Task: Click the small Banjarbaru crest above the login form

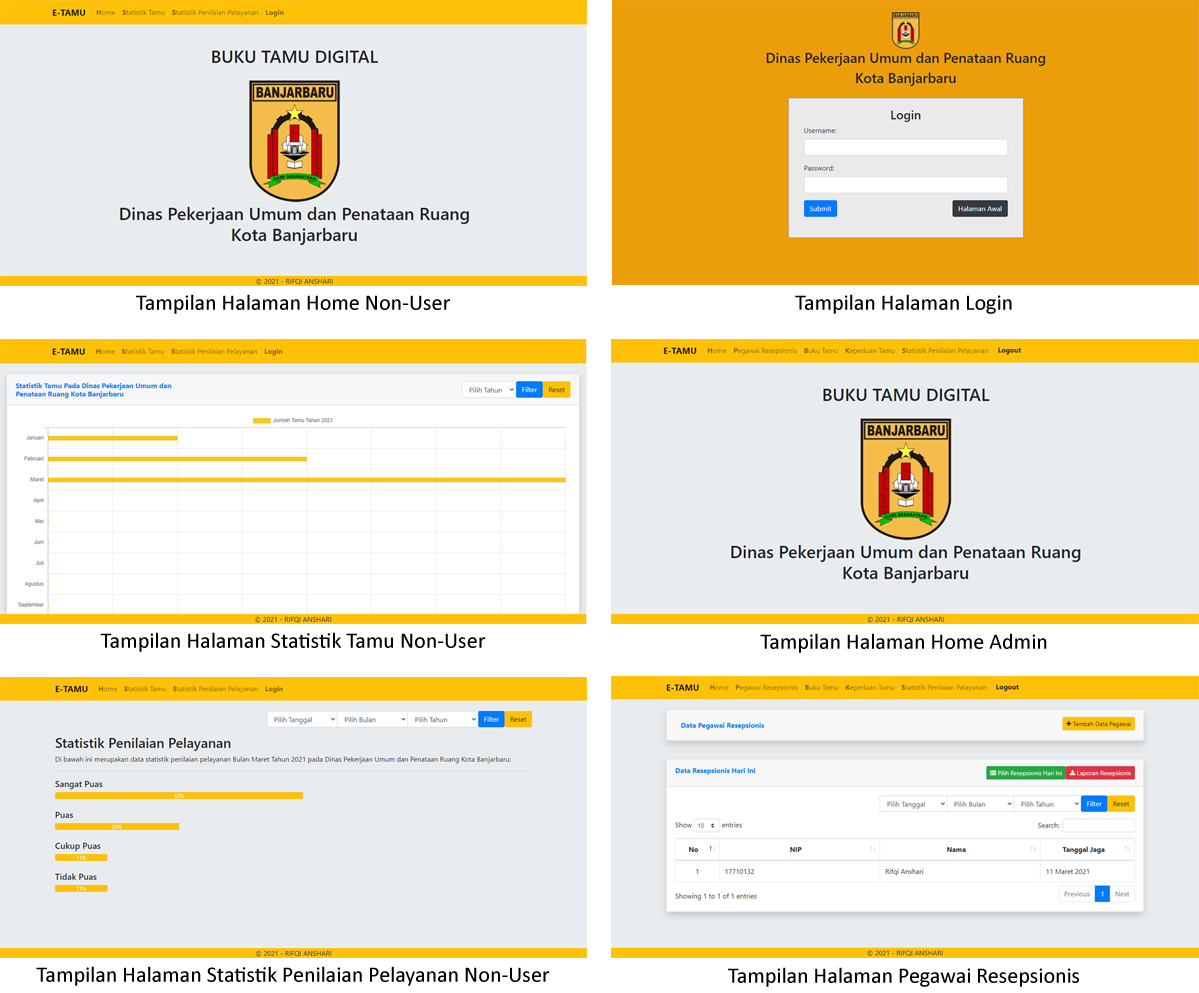Action: point(905,30)
